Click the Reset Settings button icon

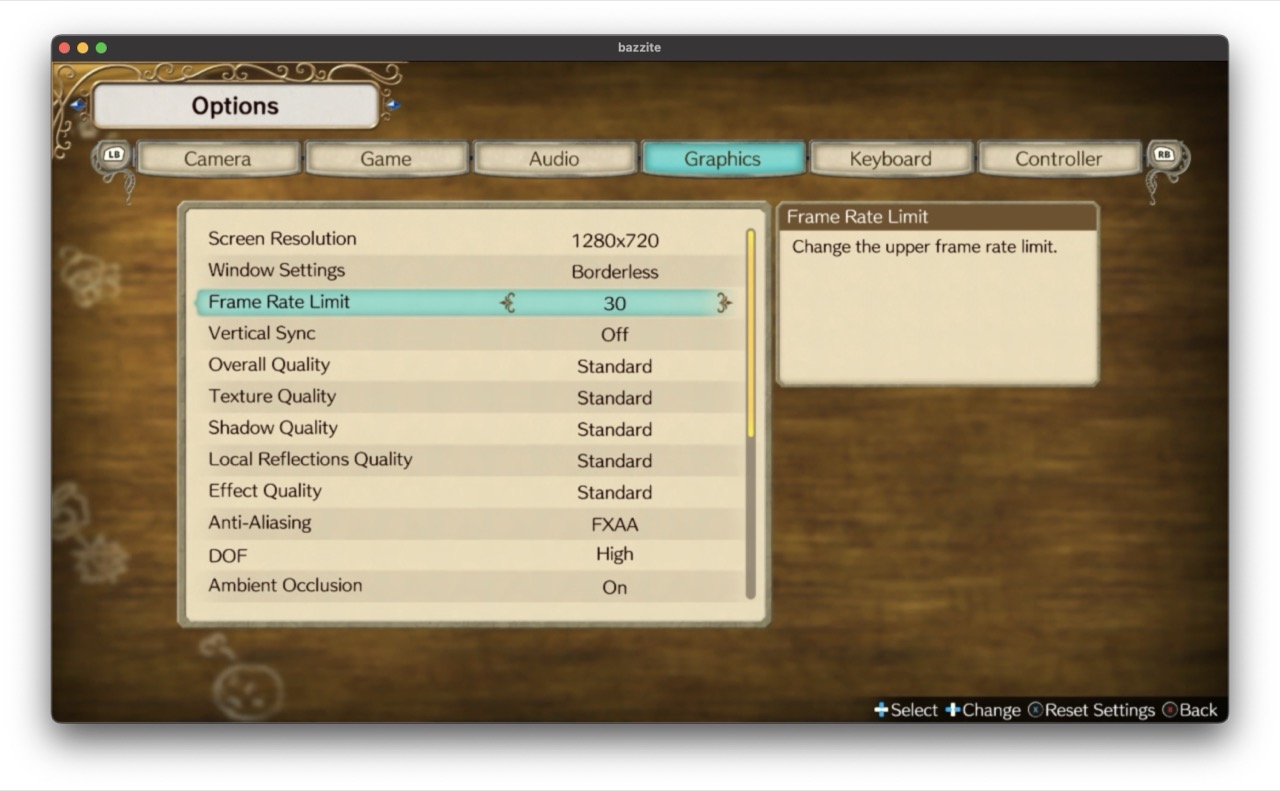[x=1035, y=710]
